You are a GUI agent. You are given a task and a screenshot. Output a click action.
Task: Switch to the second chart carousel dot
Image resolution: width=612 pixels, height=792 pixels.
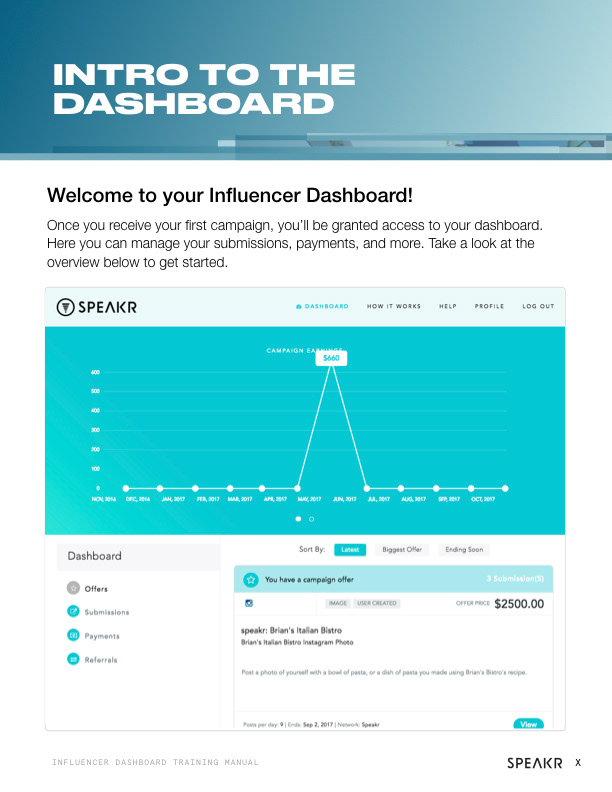(x=312, y=519)
